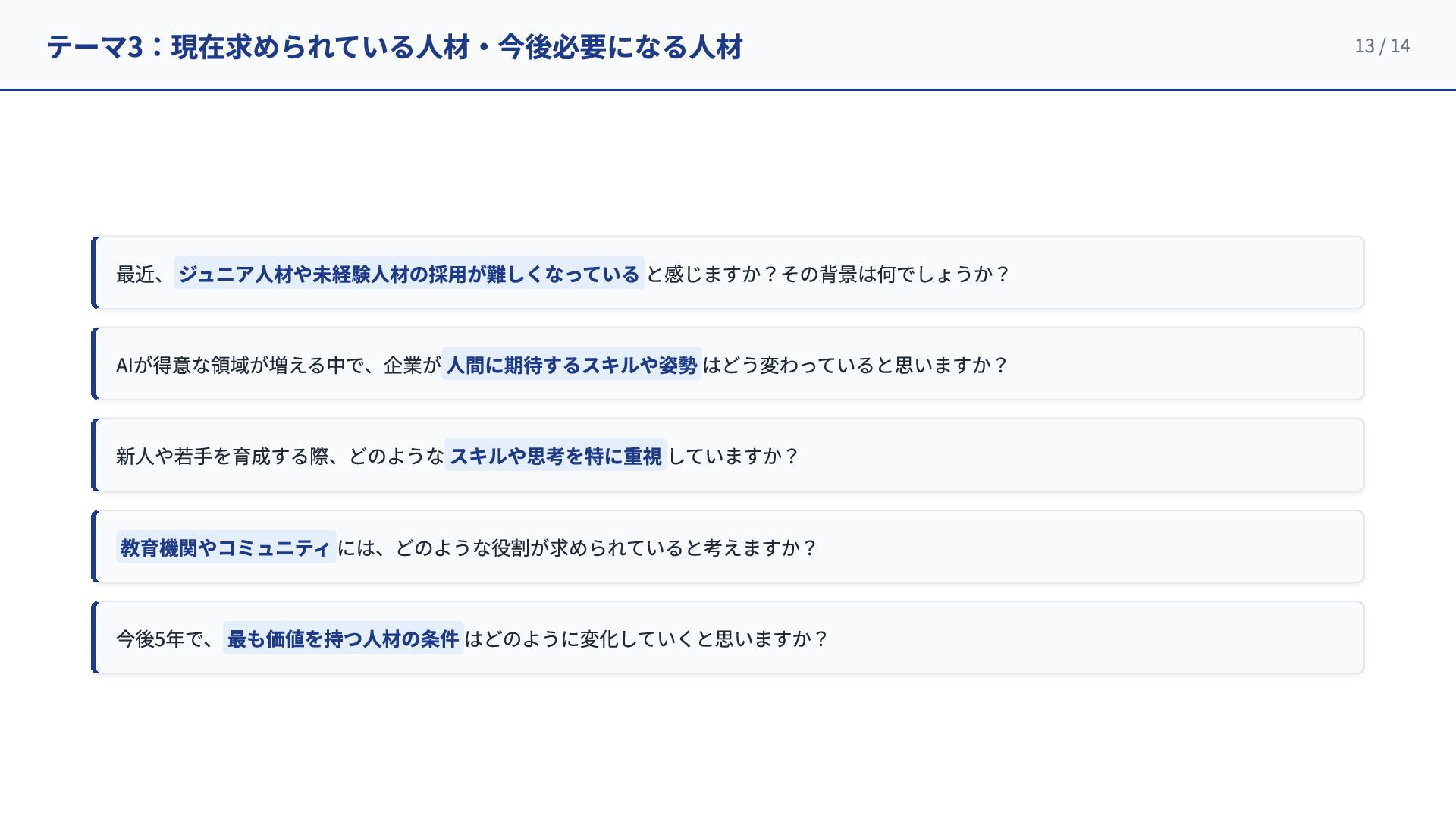Click highlighted phrase 最も価値を持つ人材の条件
Viewport: 1456px width, 819px height.
(x=344, y=638)
